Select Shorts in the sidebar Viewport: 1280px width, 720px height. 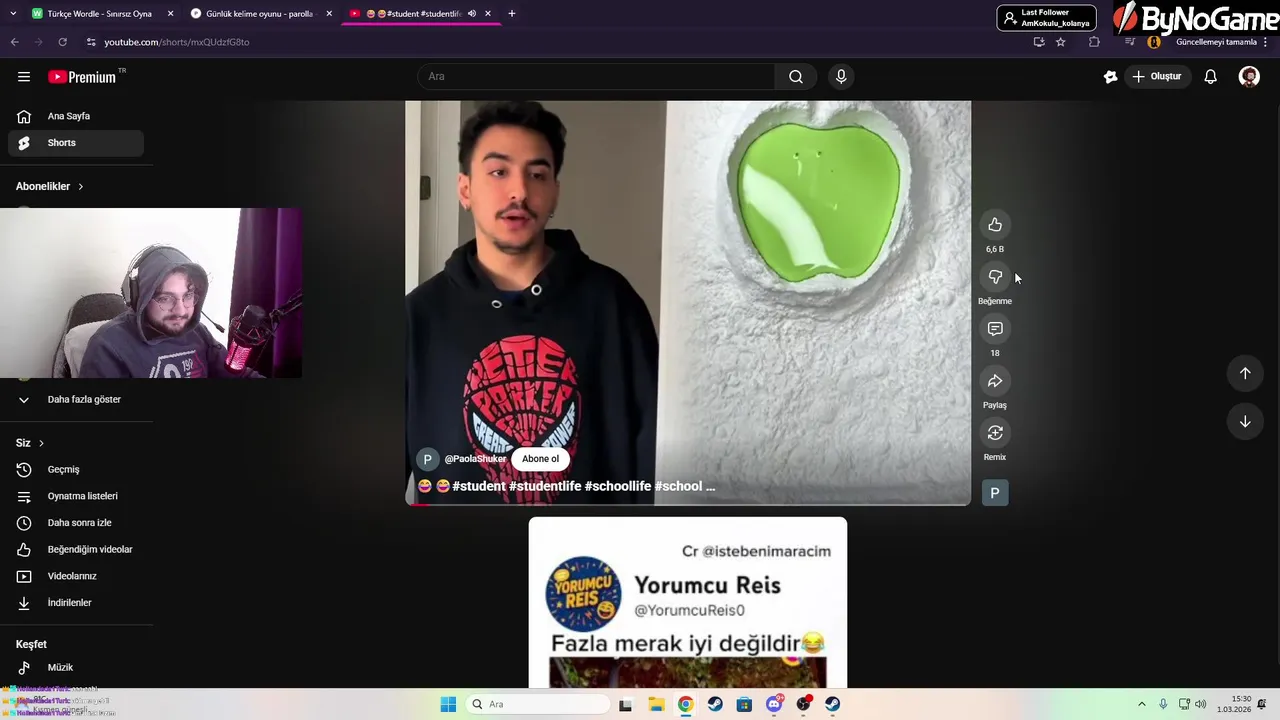click(76, 143)
